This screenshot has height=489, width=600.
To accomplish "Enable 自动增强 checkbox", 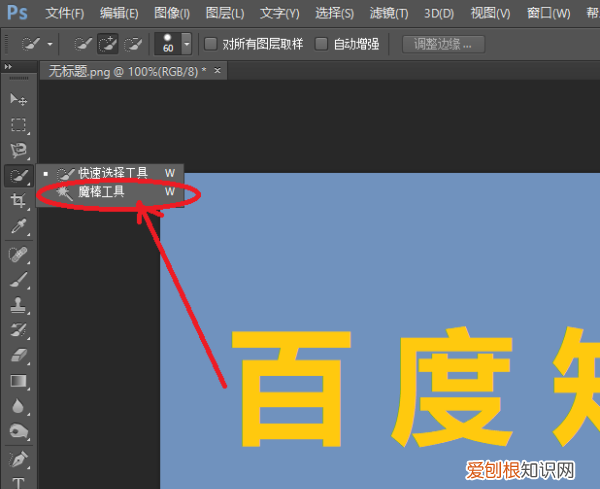I will coord(321,44).
